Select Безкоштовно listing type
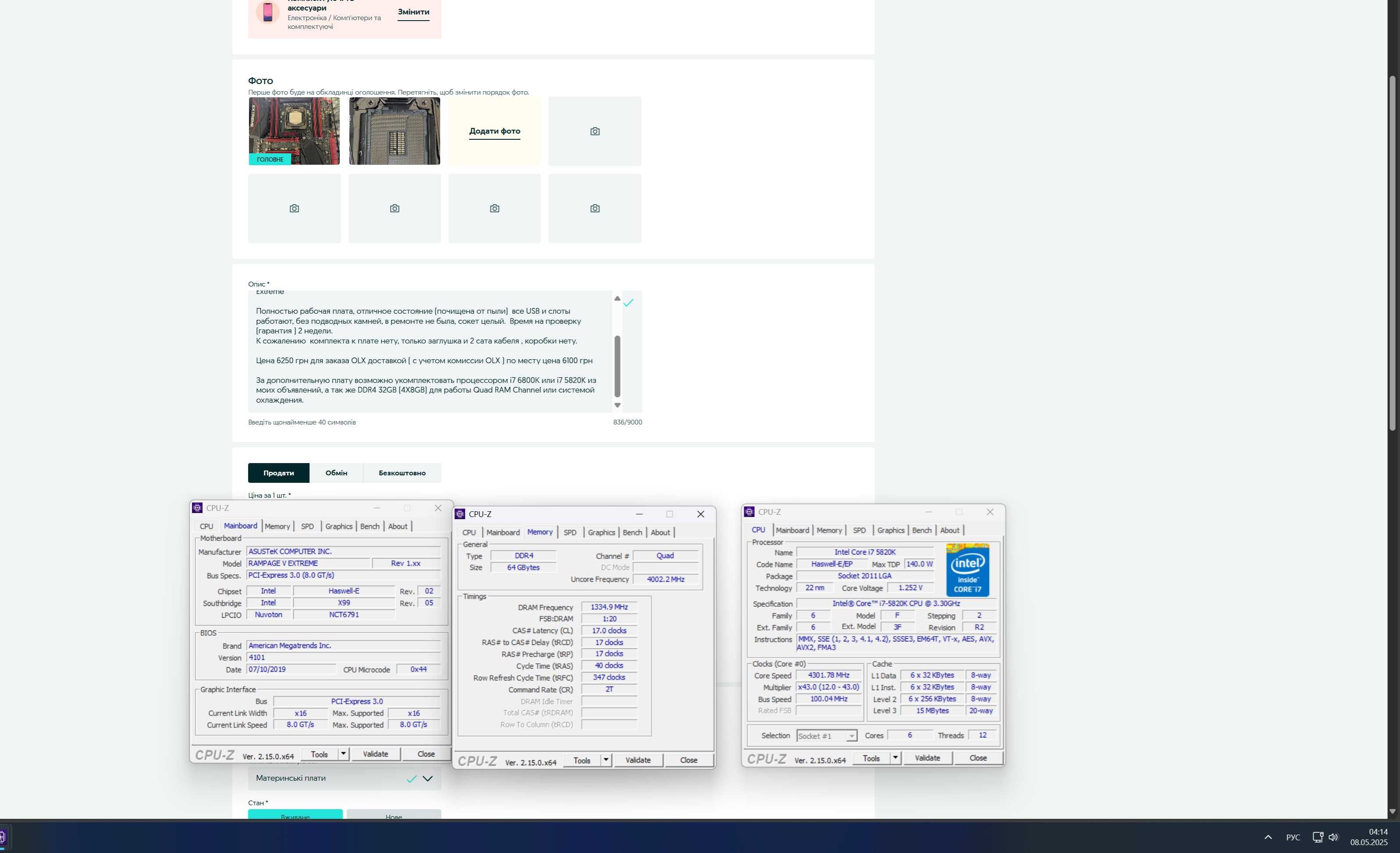This screenshot has height=853, width=1400. pyautogui.click(x=402, y=472)
